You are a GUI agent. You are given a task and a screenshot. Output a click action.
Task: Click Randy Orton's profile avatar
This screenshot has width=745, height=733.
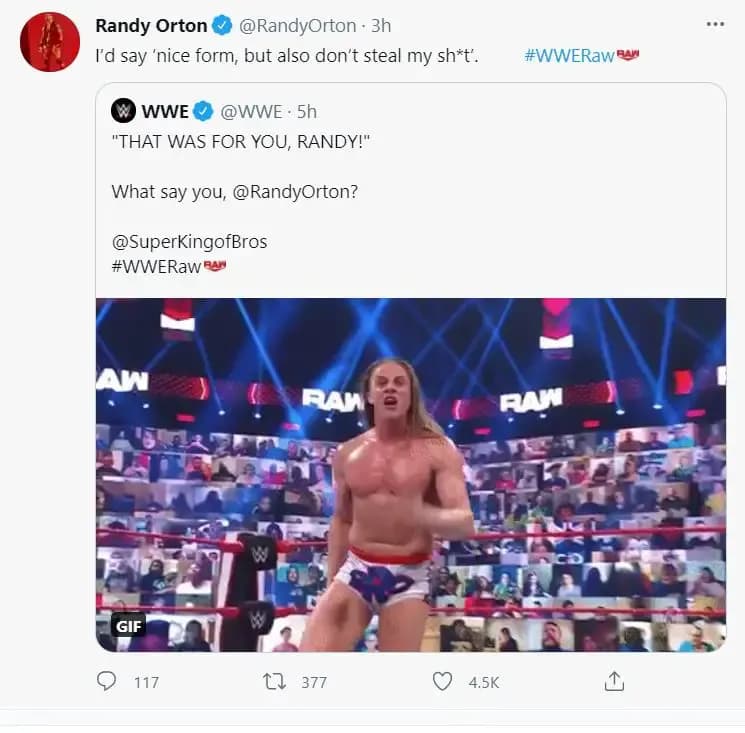pos(49,42)
